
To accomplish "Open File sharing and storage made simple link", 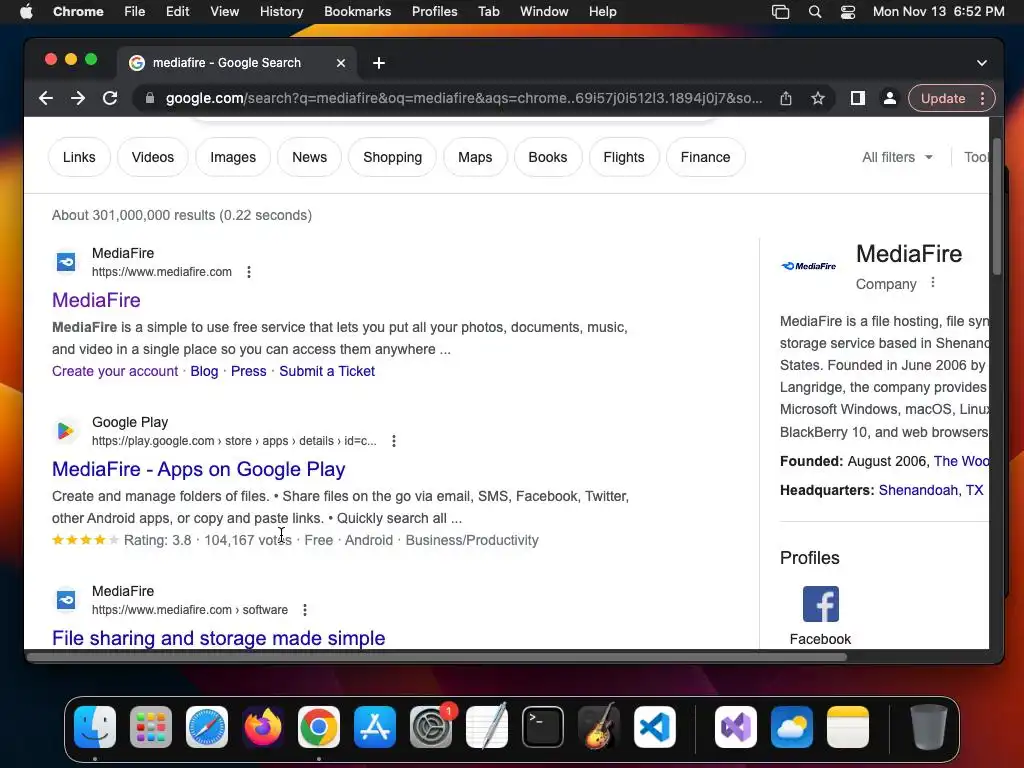I will tap(219, 638).
